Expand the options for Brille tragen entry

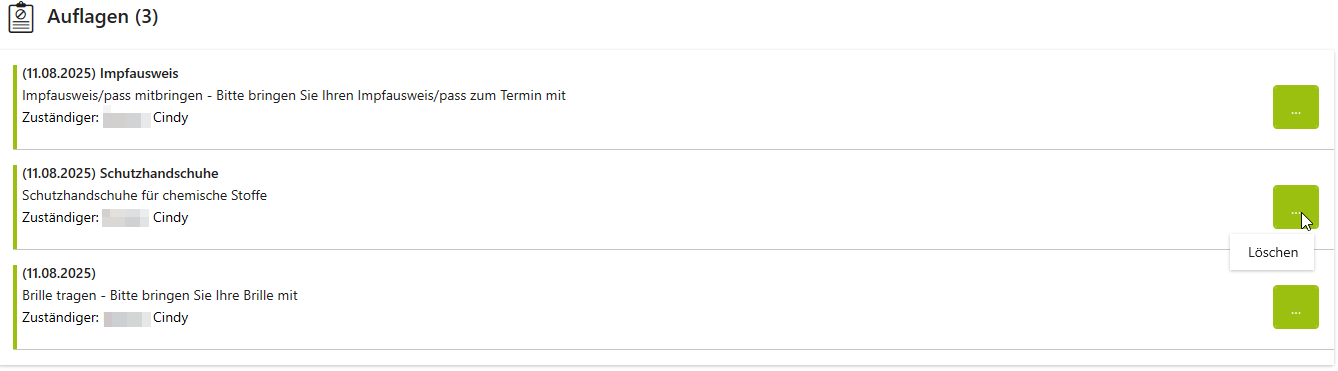pyautogui.click(x=1295, y=307)
